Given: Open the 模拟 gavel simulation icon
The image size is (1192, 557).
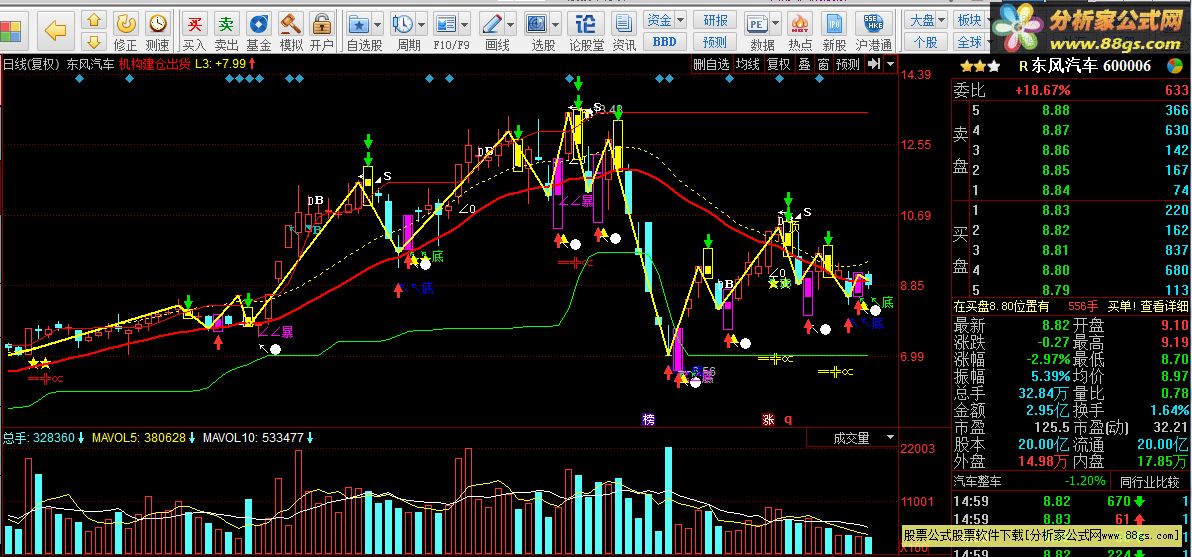Looking at the screenshot, I should click(290, 24).
